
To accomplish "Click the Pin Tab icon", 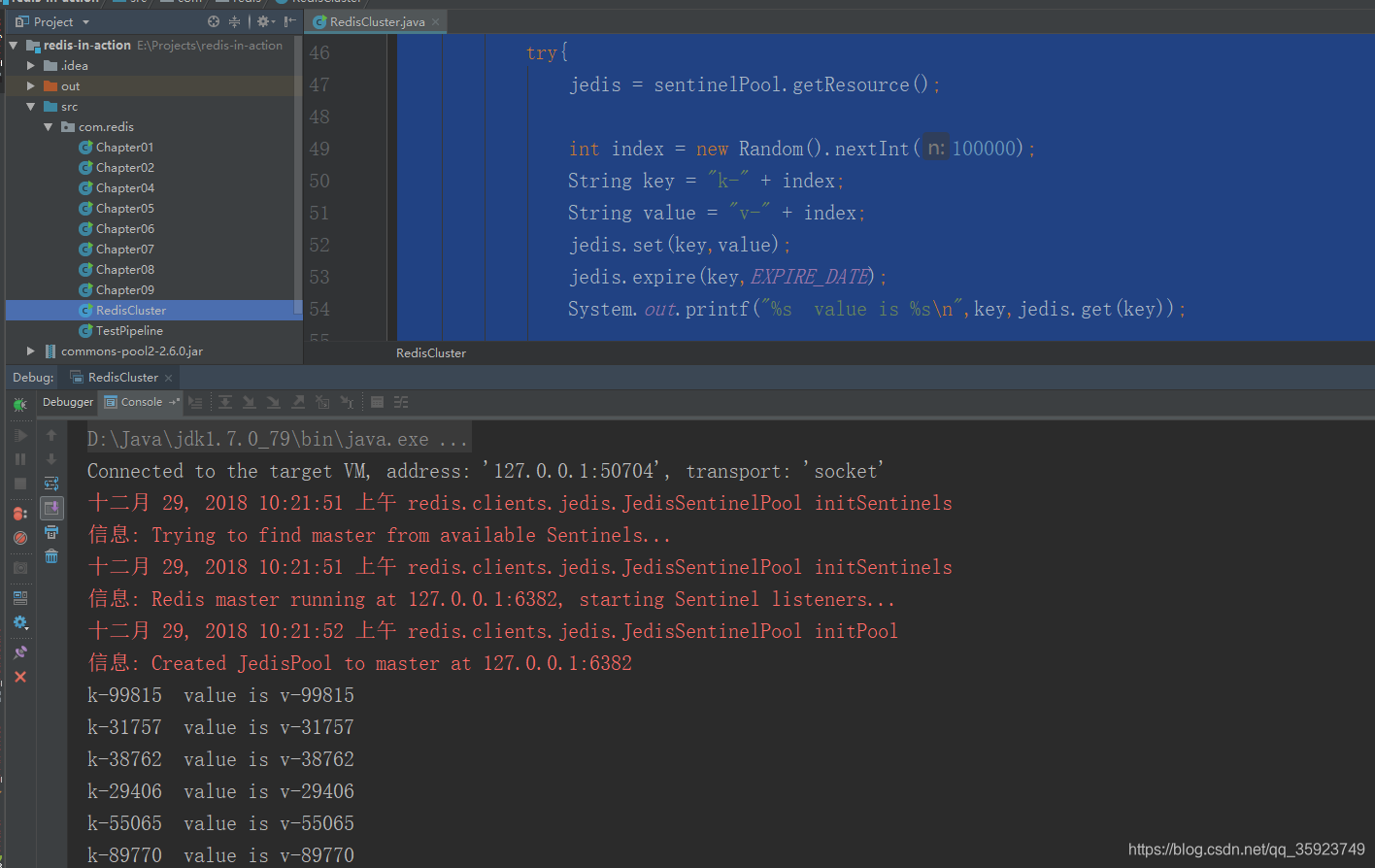I will tap(20, 652).
